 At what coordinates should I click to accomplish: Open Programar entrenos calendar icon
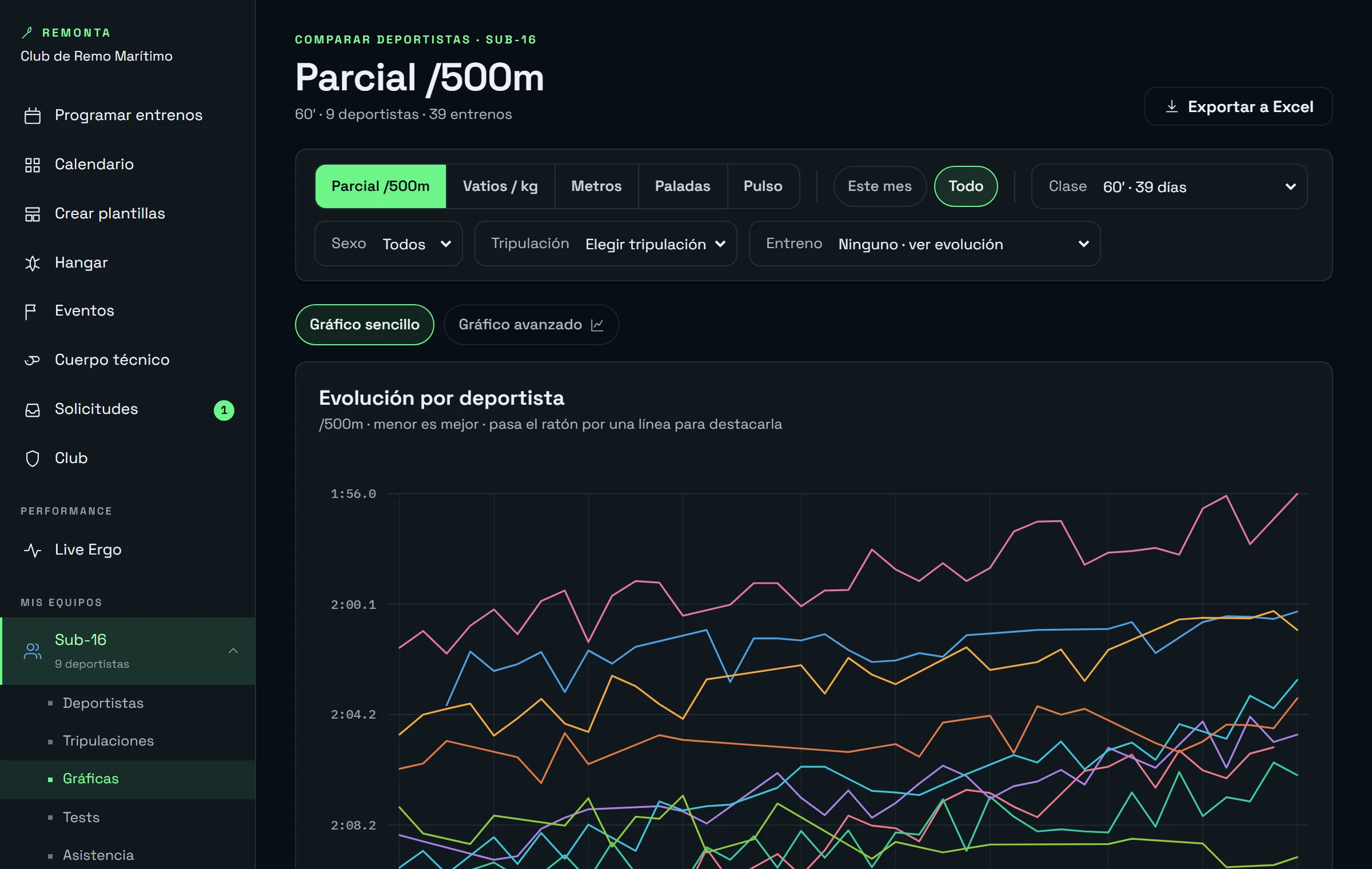tap(33, 115)
